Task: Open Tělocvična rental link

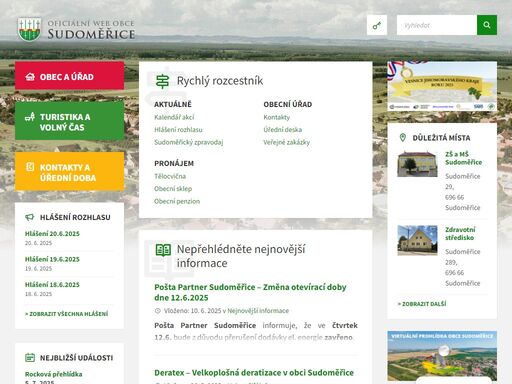Action: coord(170,176)
